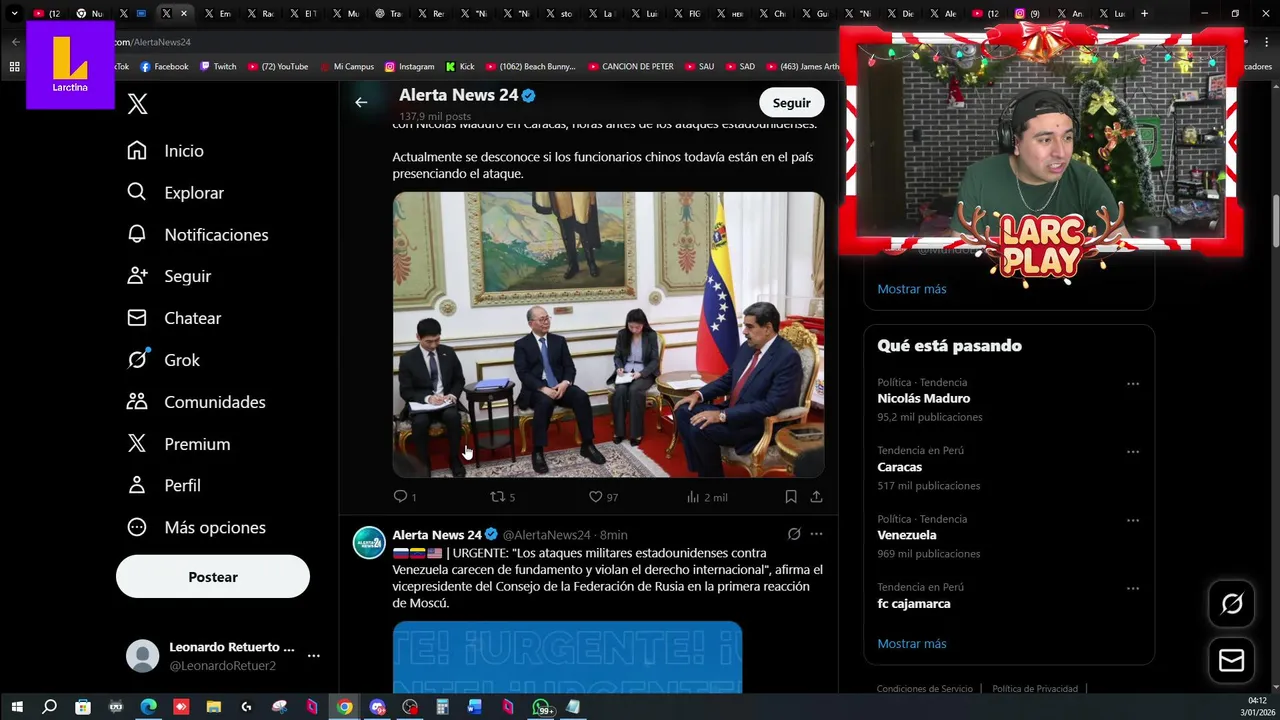Viewport: 1280px width, 720px height.
Task: Click Grok icon on the URGENTE tweet
Action: point(794,534)
